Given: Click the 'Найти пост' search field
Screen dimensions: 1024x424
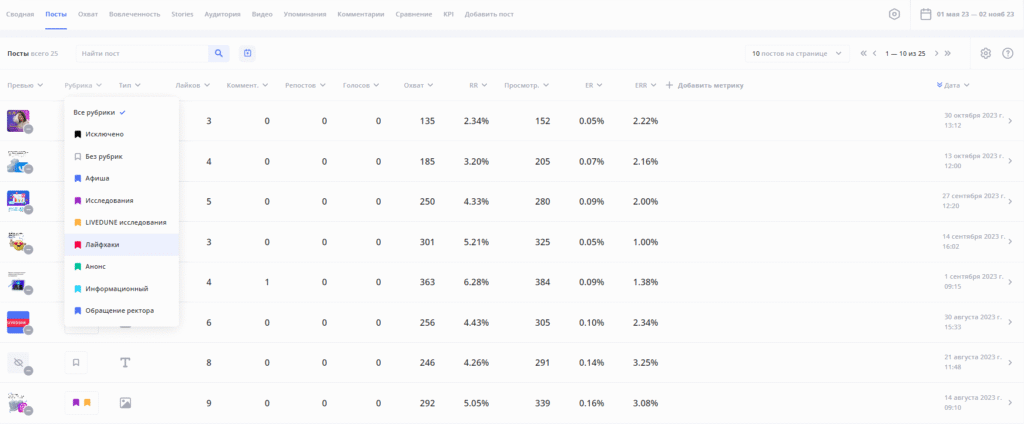Looking at the screenshot, I should (142, 53).
